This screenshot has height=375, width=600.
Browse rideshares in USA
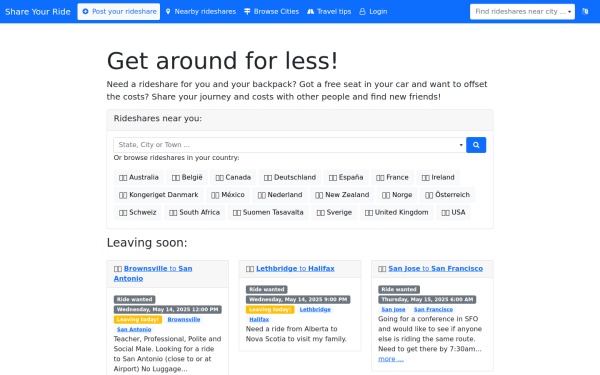(453, 212)
